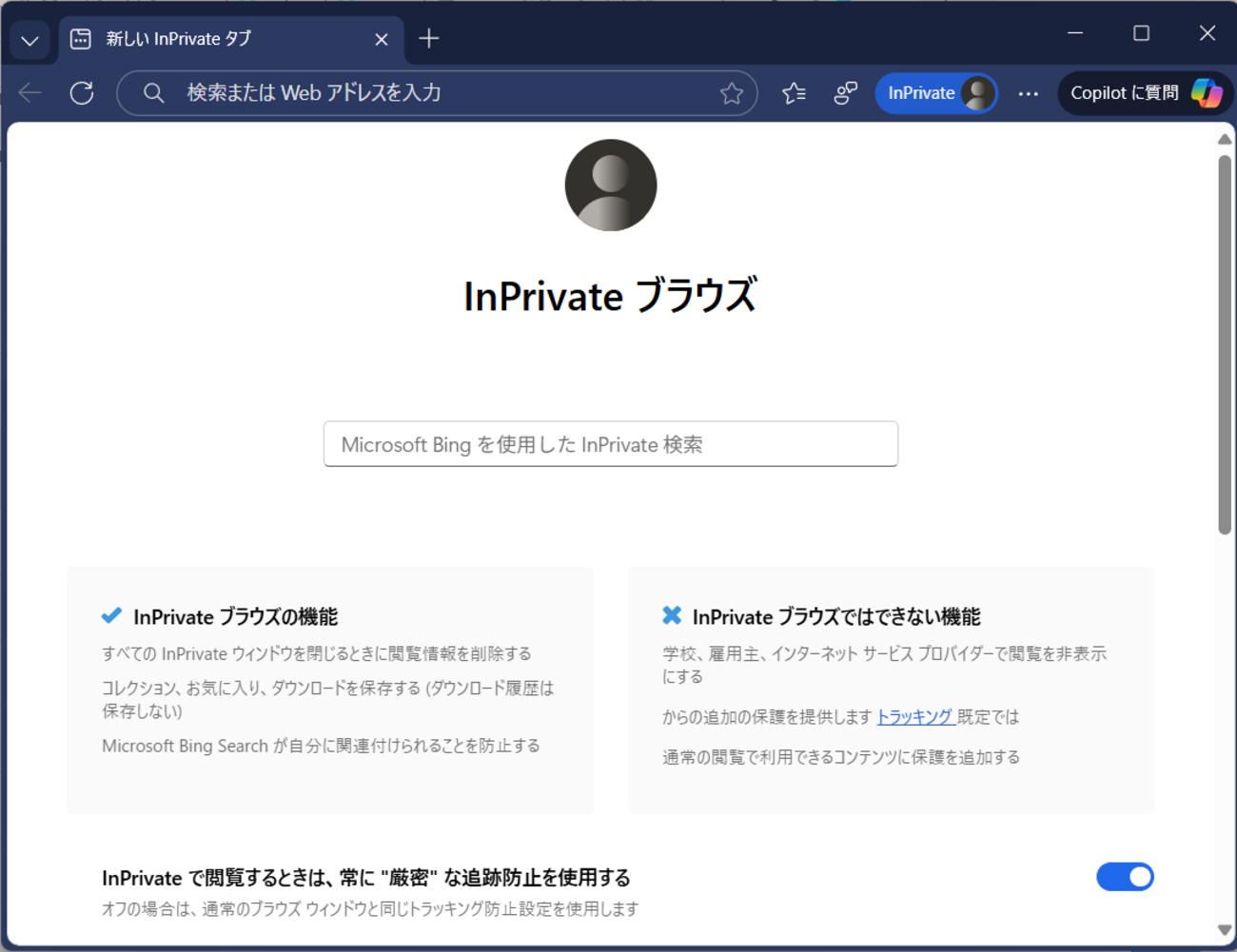Maximize the browser window
Image resolution: width=1237 pixels, height=952 pixels.
(x=1141, y=33)
